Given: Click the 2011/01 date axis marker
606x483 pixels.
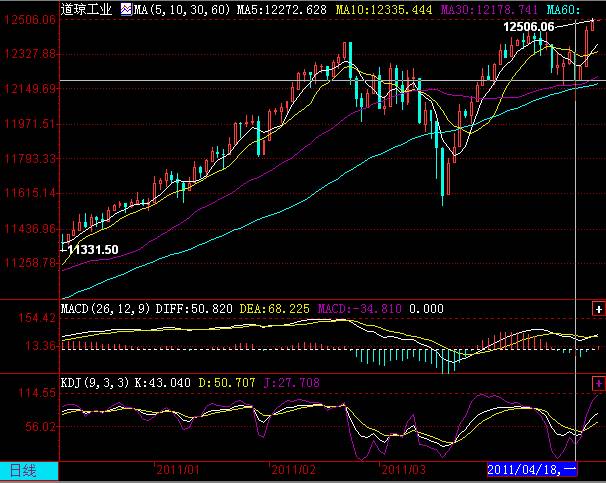Looking at the screenshot, I should click(178, 470).
